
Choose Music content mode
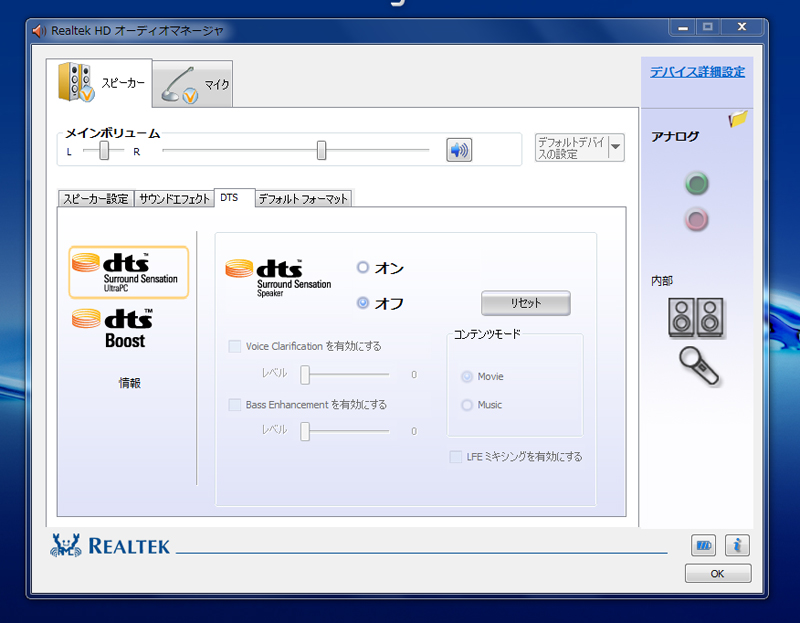click(x=467, y=405)
